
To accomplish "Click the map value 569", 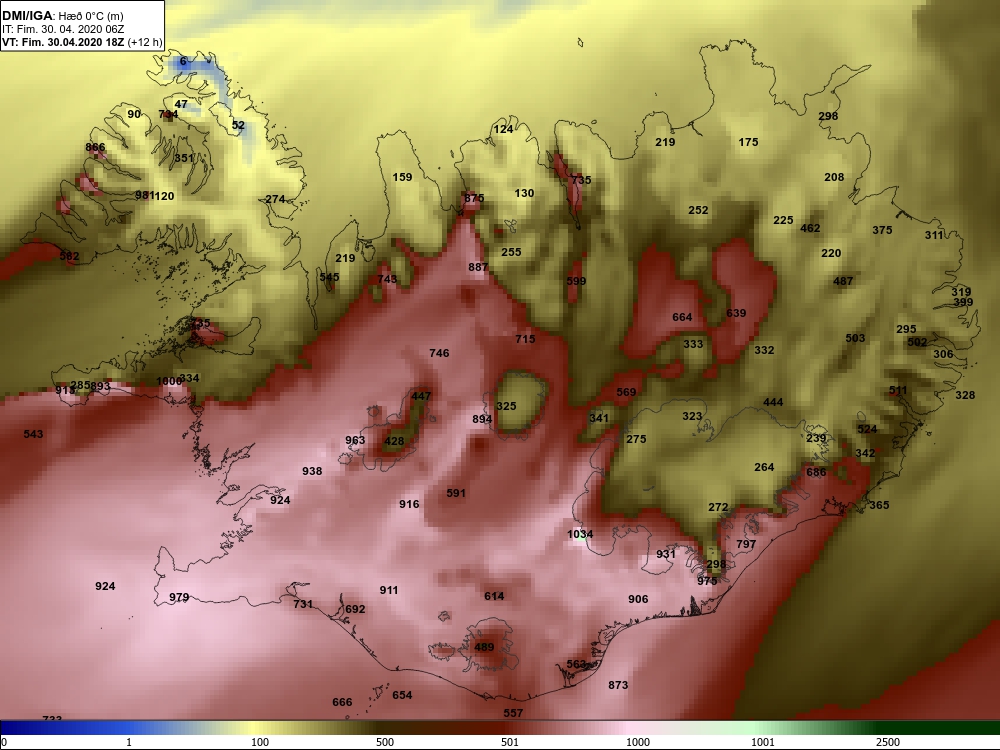I will (626, 392).
